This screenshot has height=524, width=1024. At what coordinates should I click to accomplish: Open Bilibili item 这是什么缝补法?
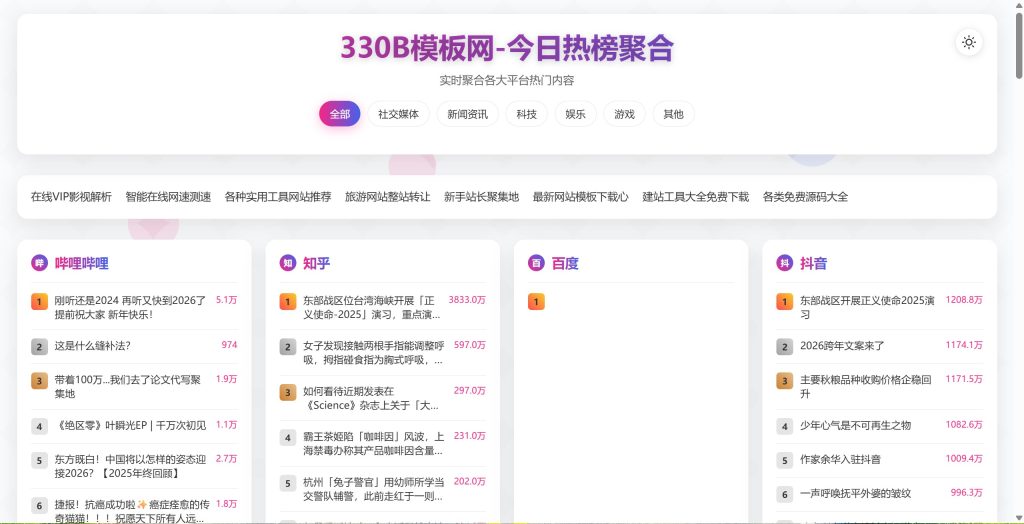(x=93, y=346)
